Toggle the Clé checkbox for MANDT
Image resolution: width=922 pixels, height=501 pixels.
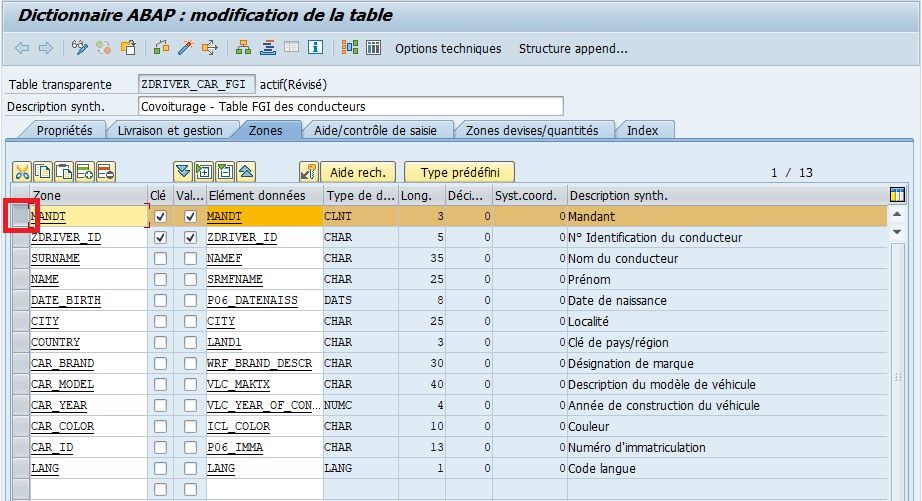pos(160,217)
